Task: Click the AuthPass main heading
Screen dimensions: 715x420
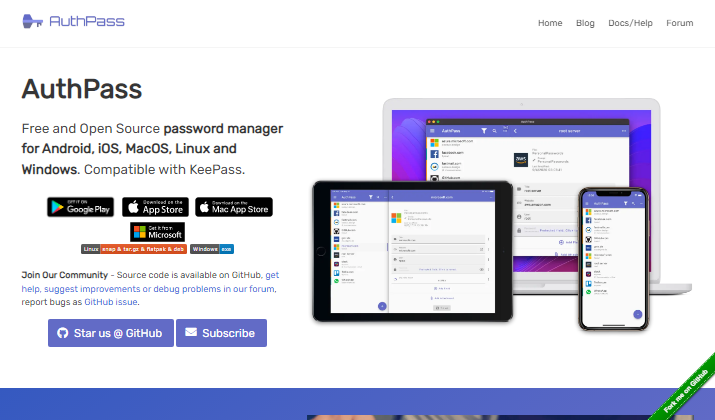Action: 82,89
